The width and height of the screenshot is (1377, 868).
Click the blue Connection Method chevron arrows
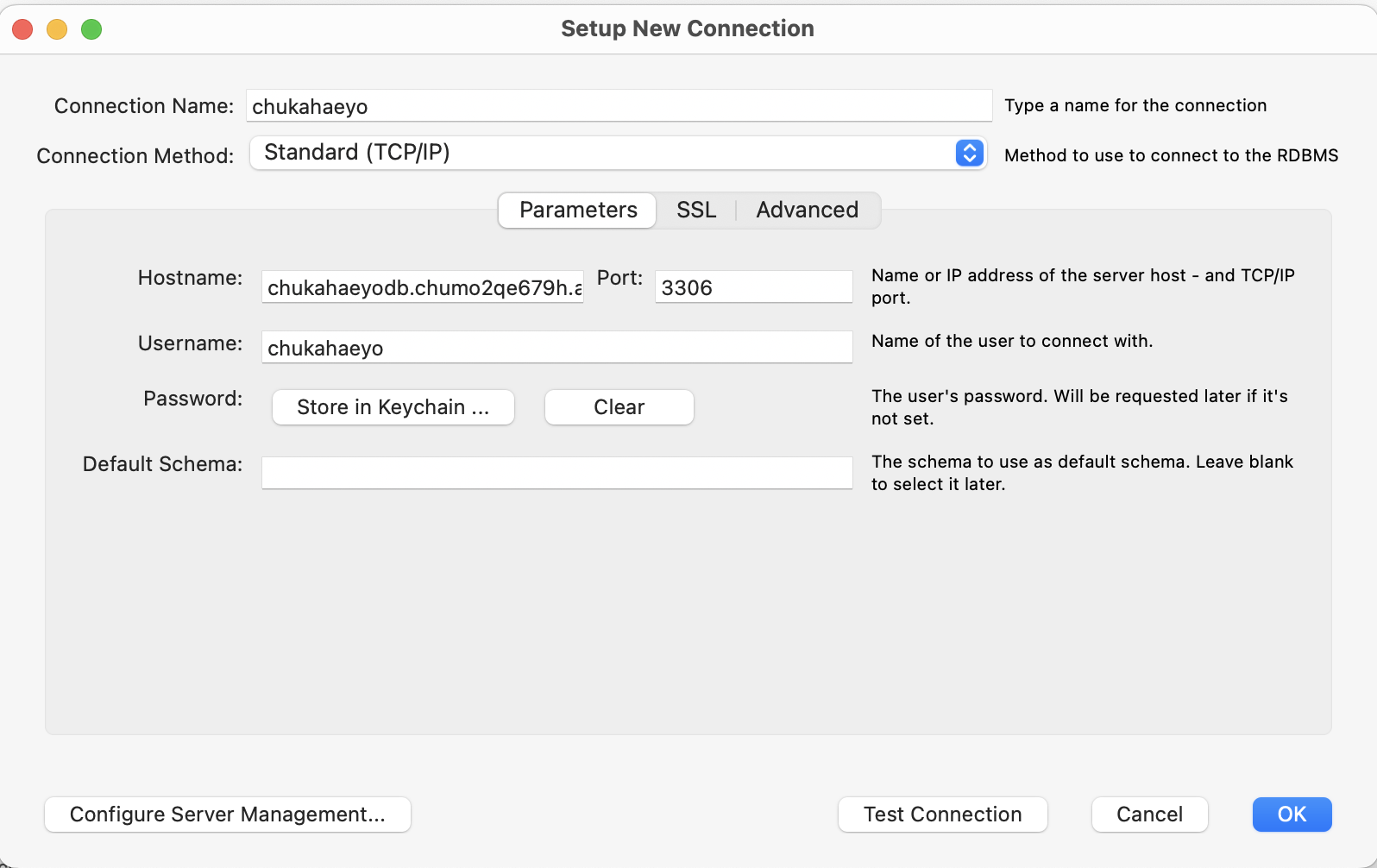point(969,153)
